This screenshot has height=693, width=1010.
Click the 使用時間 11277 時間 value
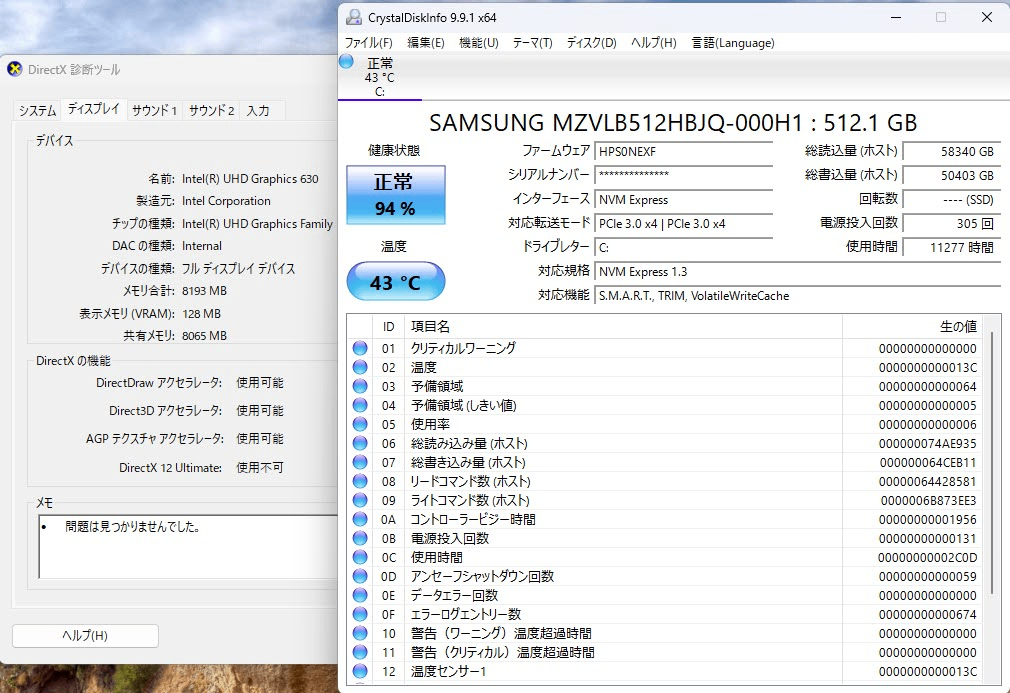951,247
